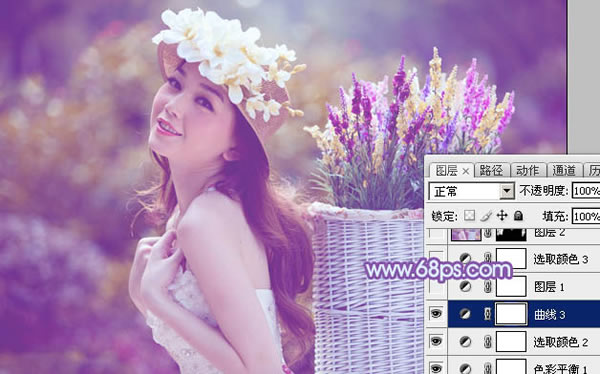Select the 色彩平衡 1 layer name
This screenshot has height=374, width=600.
click(561, 369)
